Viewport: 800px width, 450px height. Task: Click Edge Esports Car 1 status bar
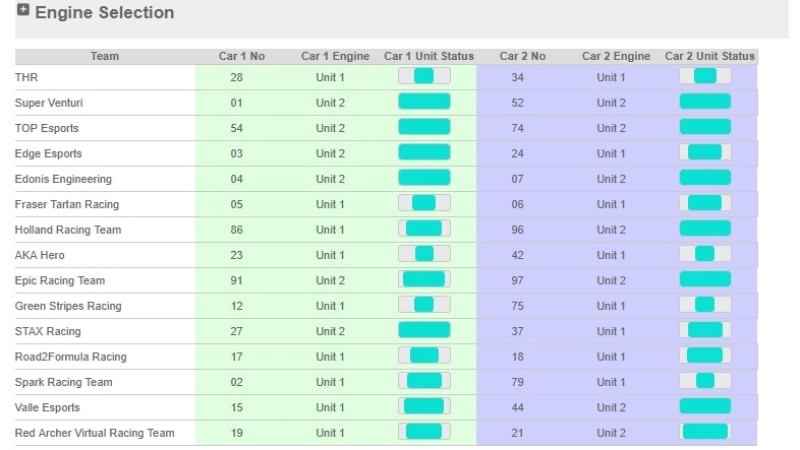point(424,152)
